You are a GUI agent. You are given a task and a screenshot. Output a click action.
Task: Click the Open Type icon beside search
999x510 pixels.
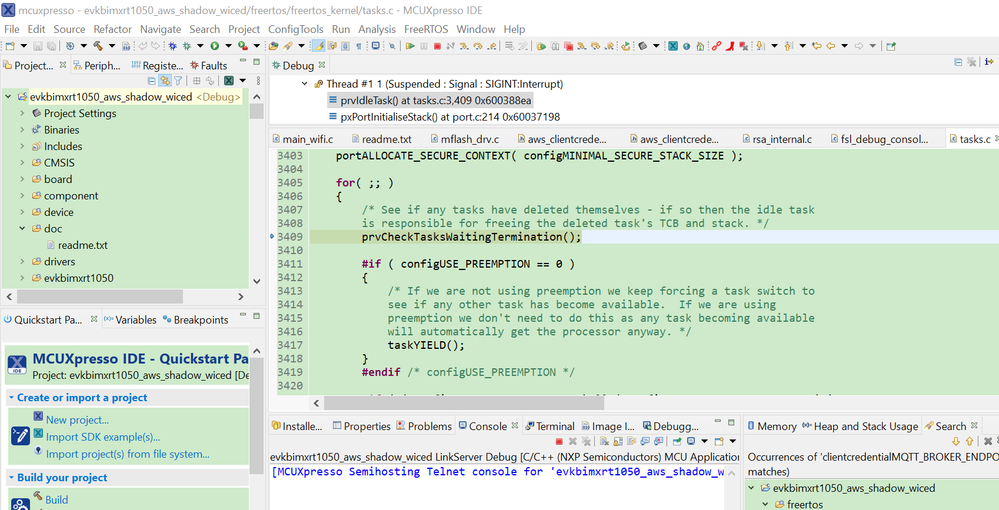point(274,46)
